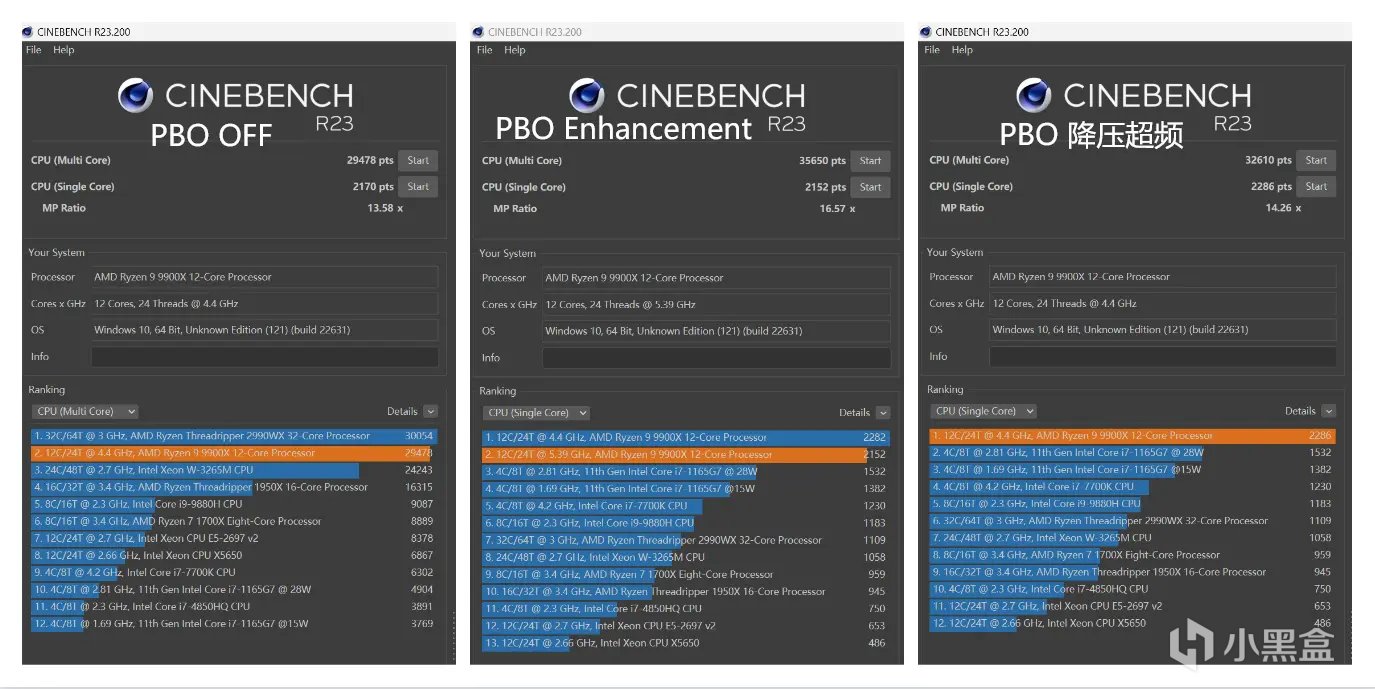
Task: Select Core i9-9880H row scoring 9087
Action: 234,504
